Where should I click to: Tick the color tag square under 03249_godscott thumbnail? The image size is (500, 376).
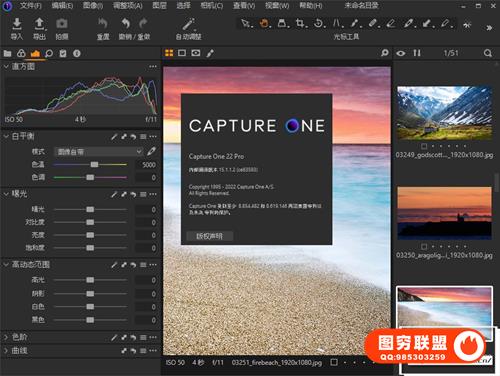coord(424,146)
